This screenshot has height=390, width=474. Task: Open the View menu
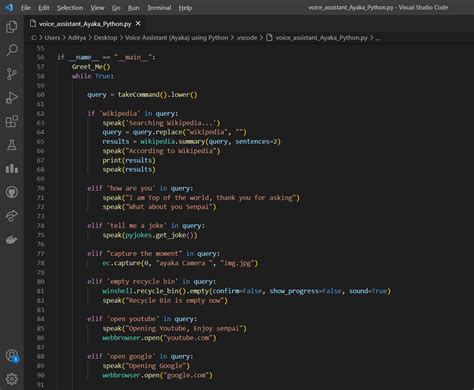(x=97, y=8)
